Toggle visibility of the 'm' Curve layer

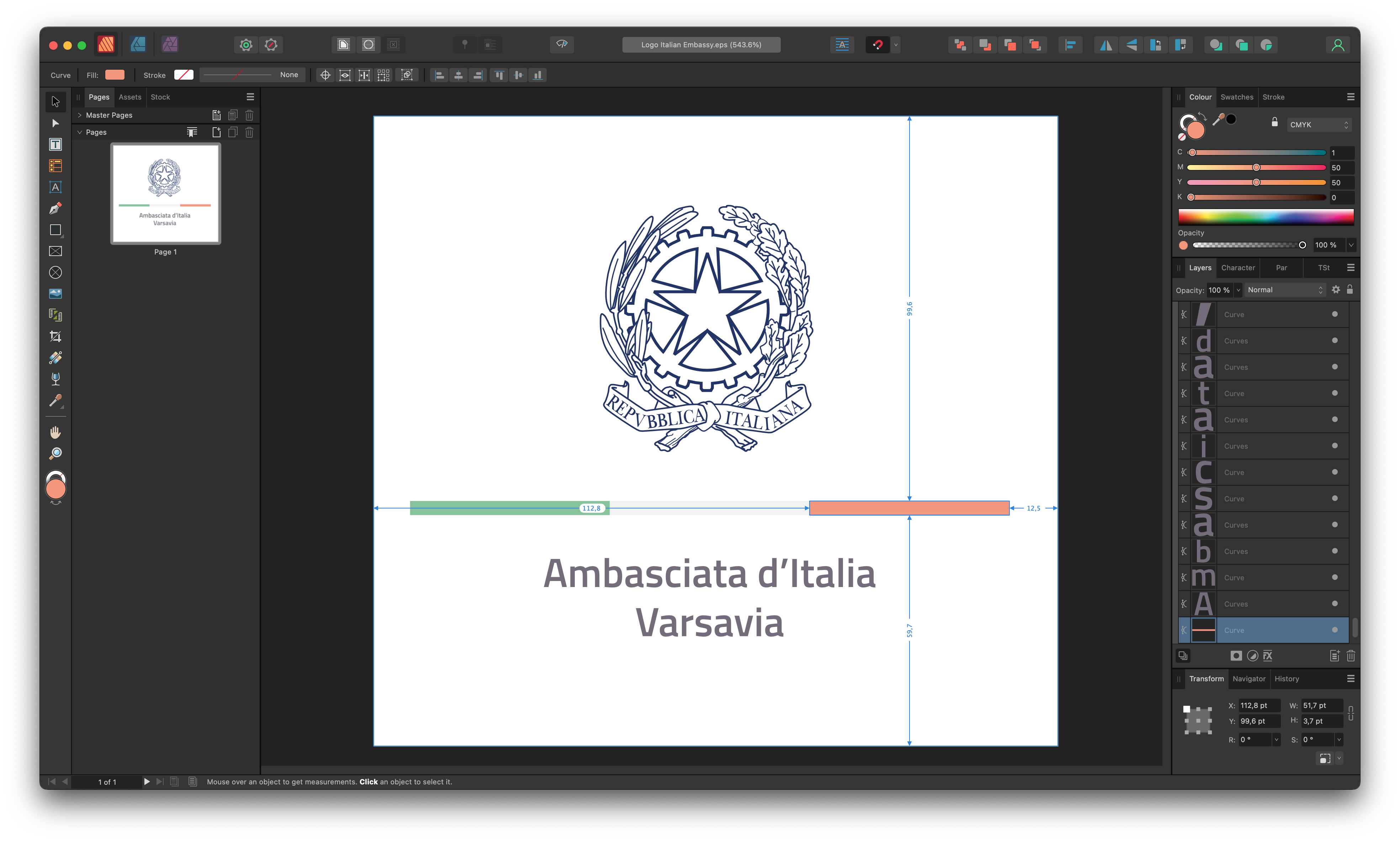1335,577
